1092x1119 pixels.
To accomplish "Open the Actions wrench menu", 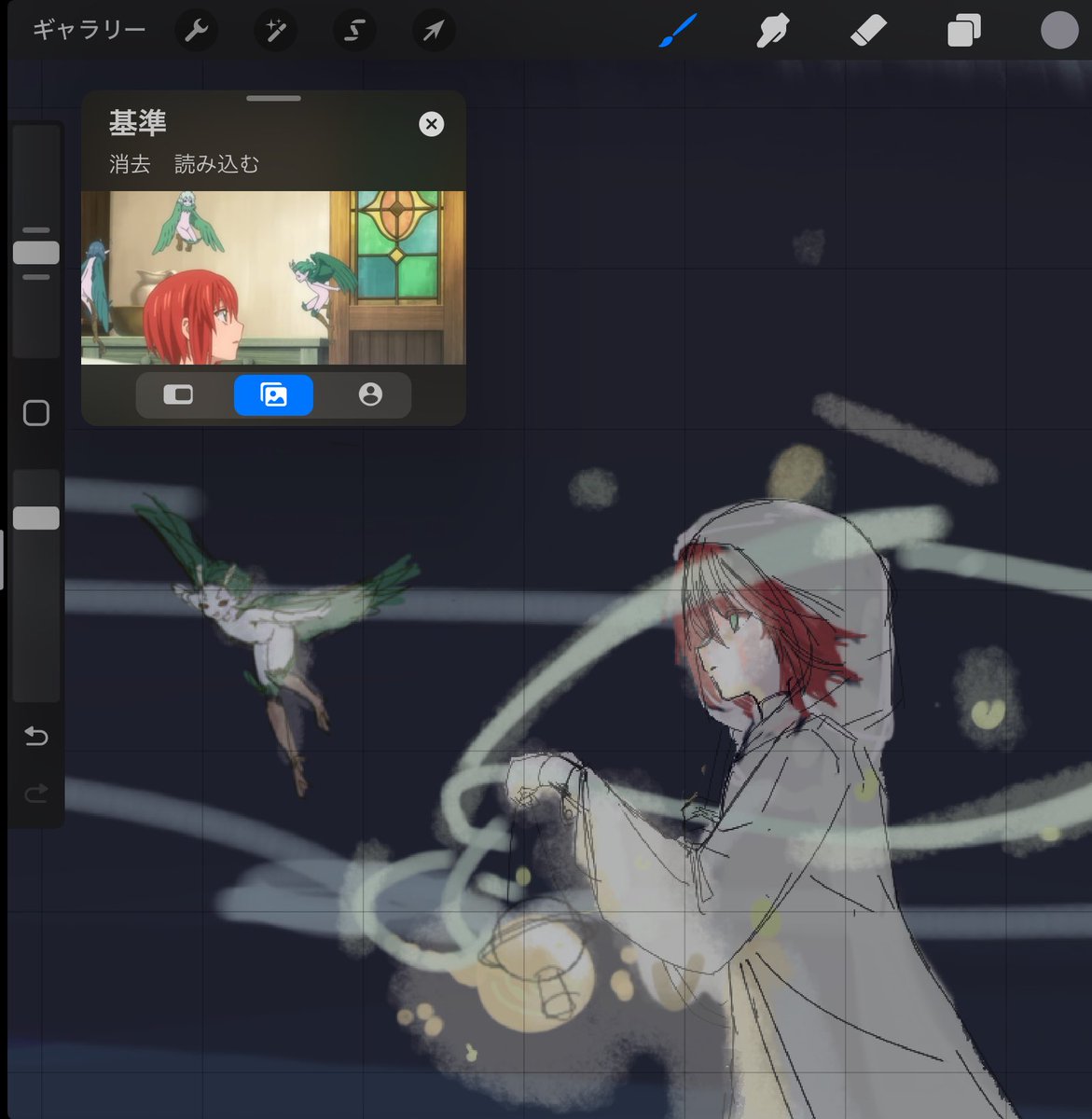I will pos(196,31).
